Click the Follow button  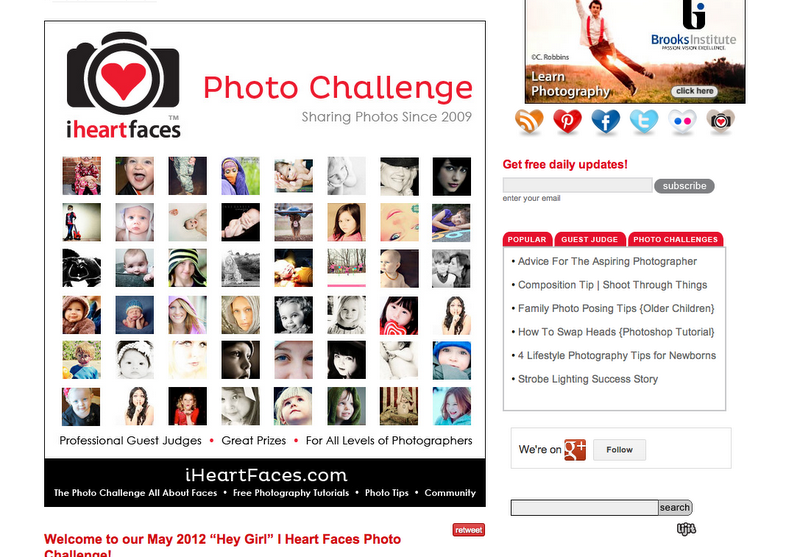[x=619, y=449]
